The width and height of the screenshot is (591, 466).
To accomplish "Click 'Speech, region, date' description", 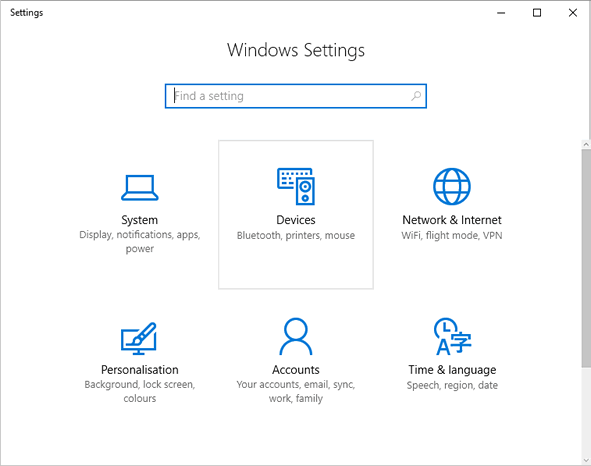I will tap(452, 385).
